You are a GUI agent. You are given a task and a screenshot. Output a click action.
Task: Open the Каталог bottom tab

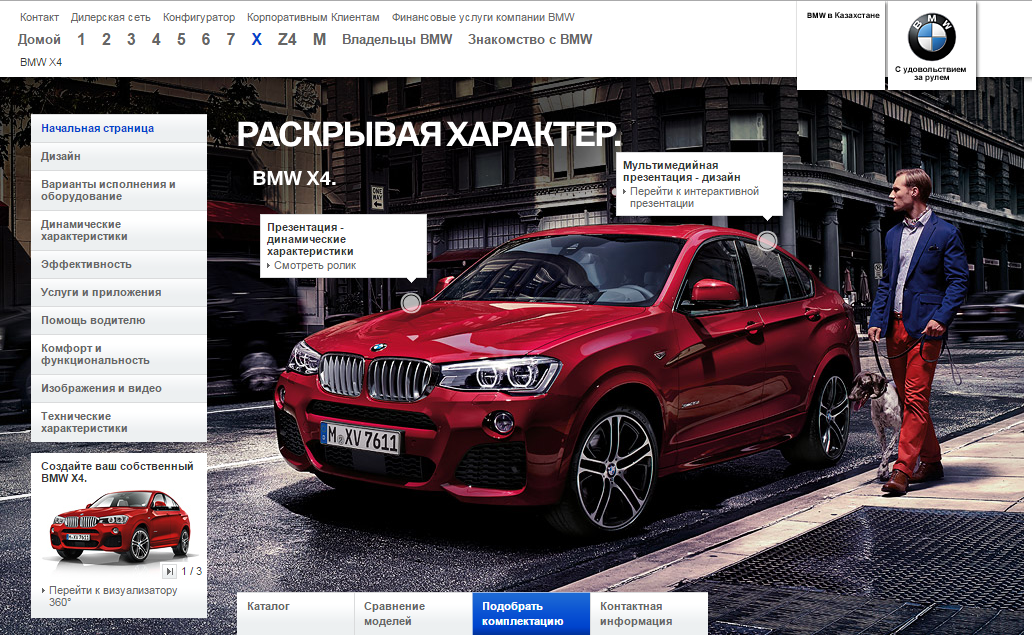coord(296,613)
